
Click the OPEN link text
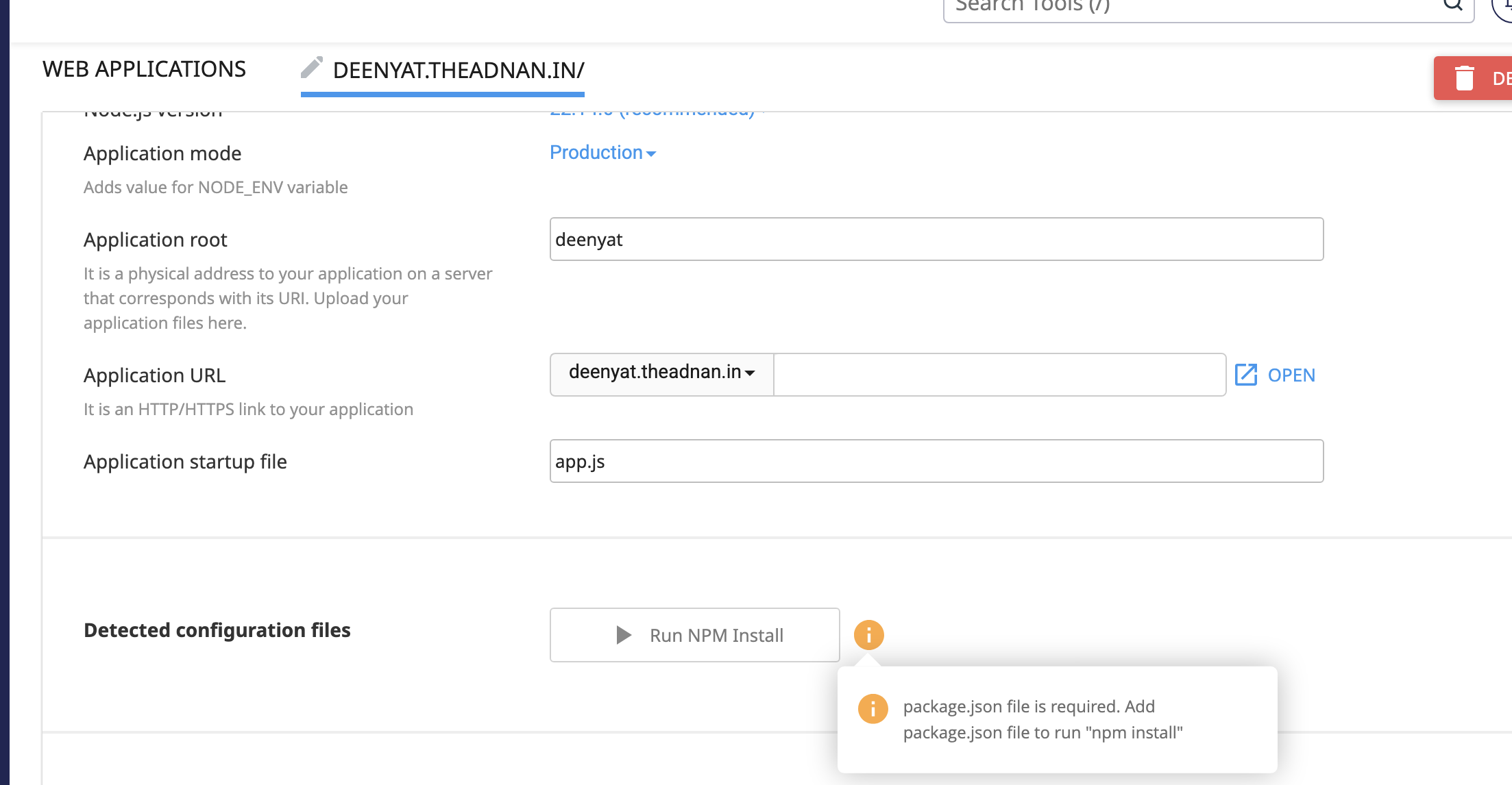click(x=1291, y=375)
